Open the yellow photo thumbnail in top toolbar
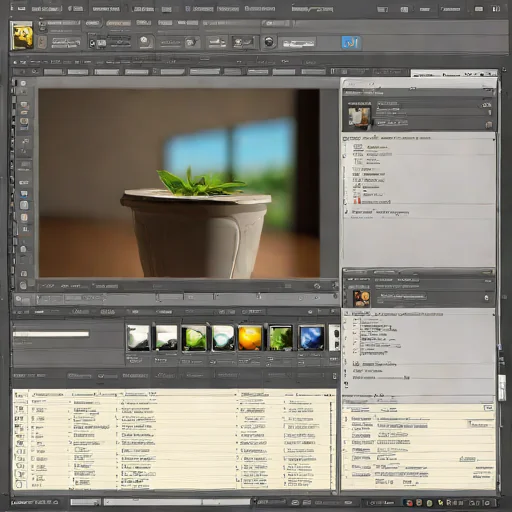 click(x=23, y=36)
